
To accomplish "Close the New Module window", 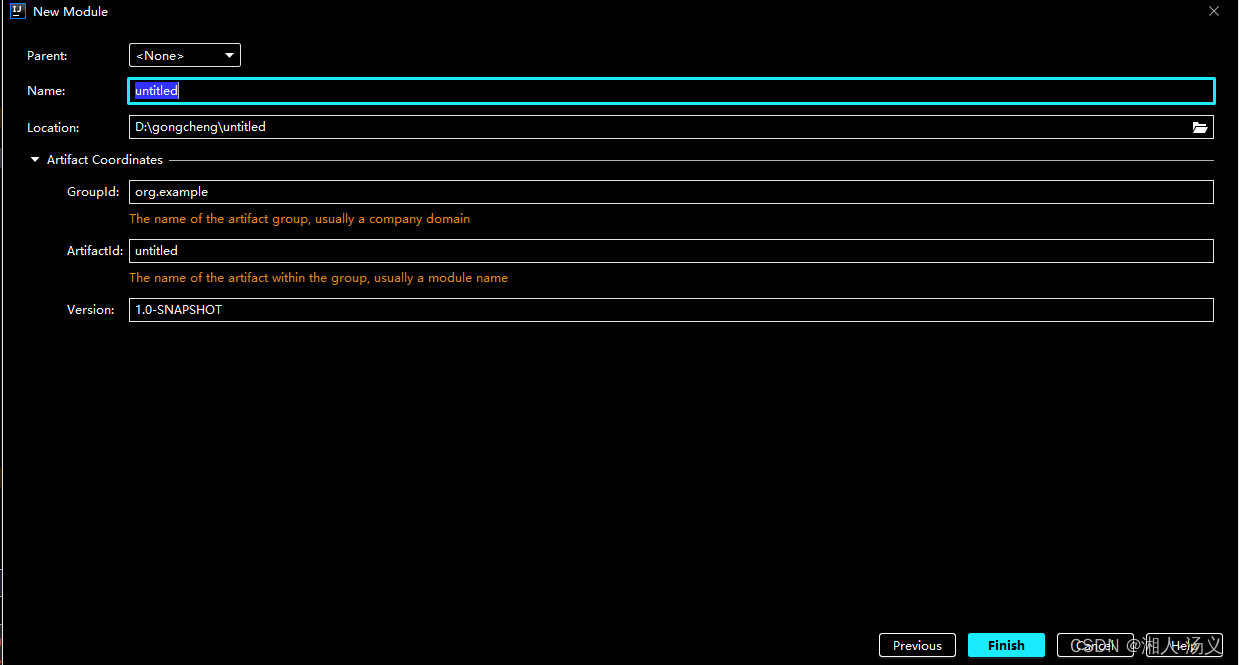I will (x=1214, y=12).
